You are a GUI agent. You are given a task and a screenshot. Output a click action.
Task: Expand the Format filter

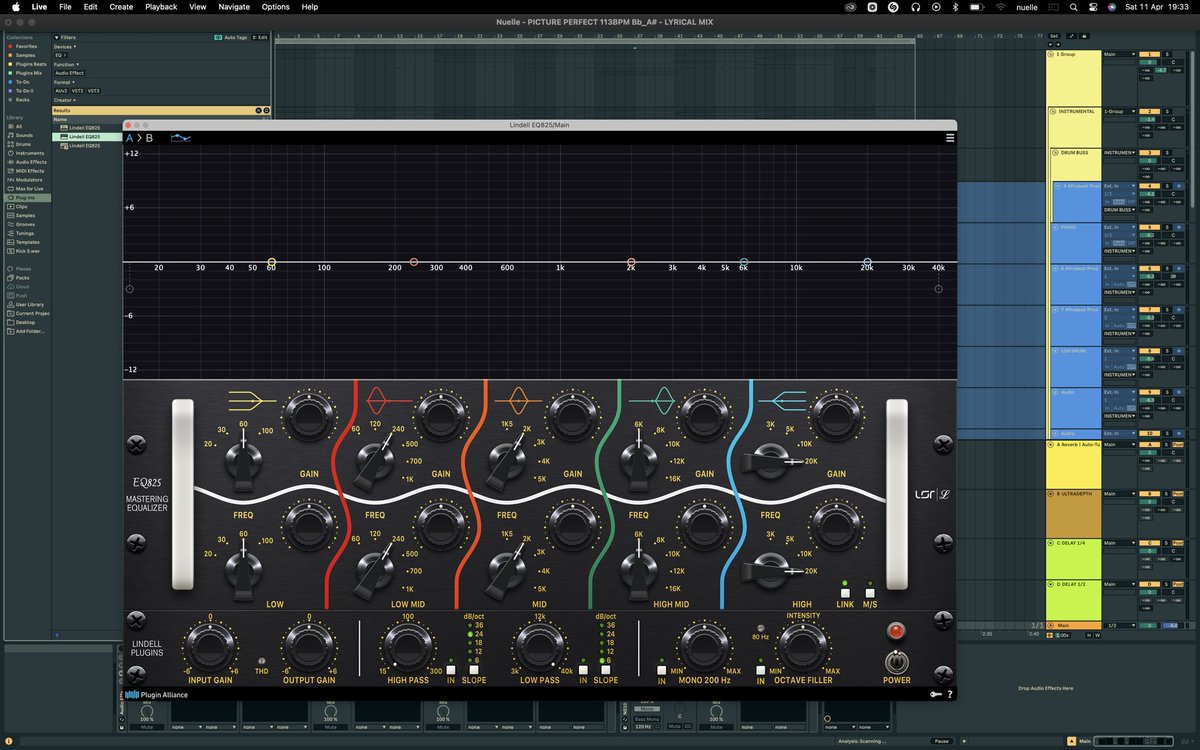[x=64, y=82]
